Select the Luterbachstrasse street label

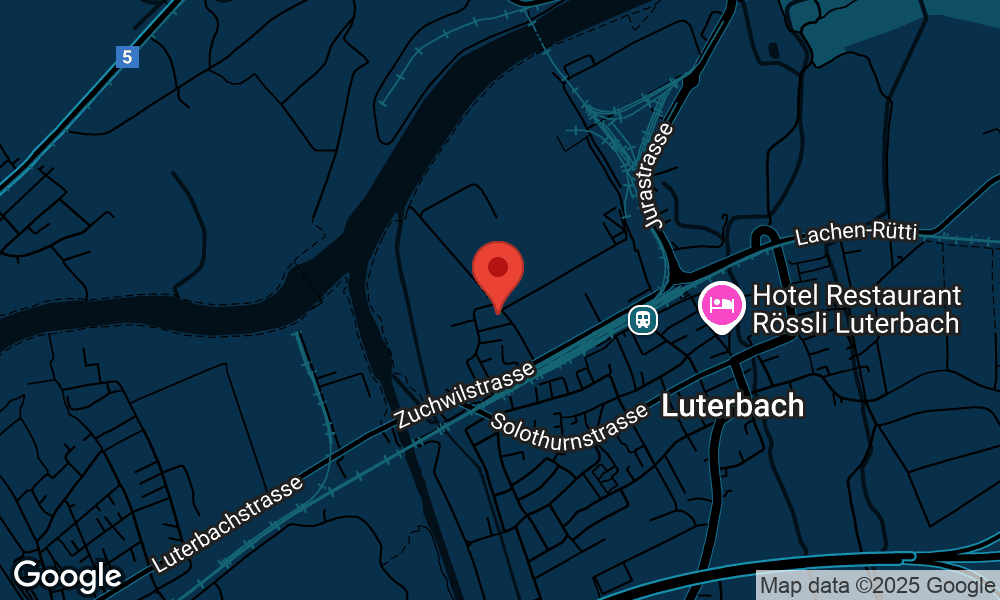227,524
